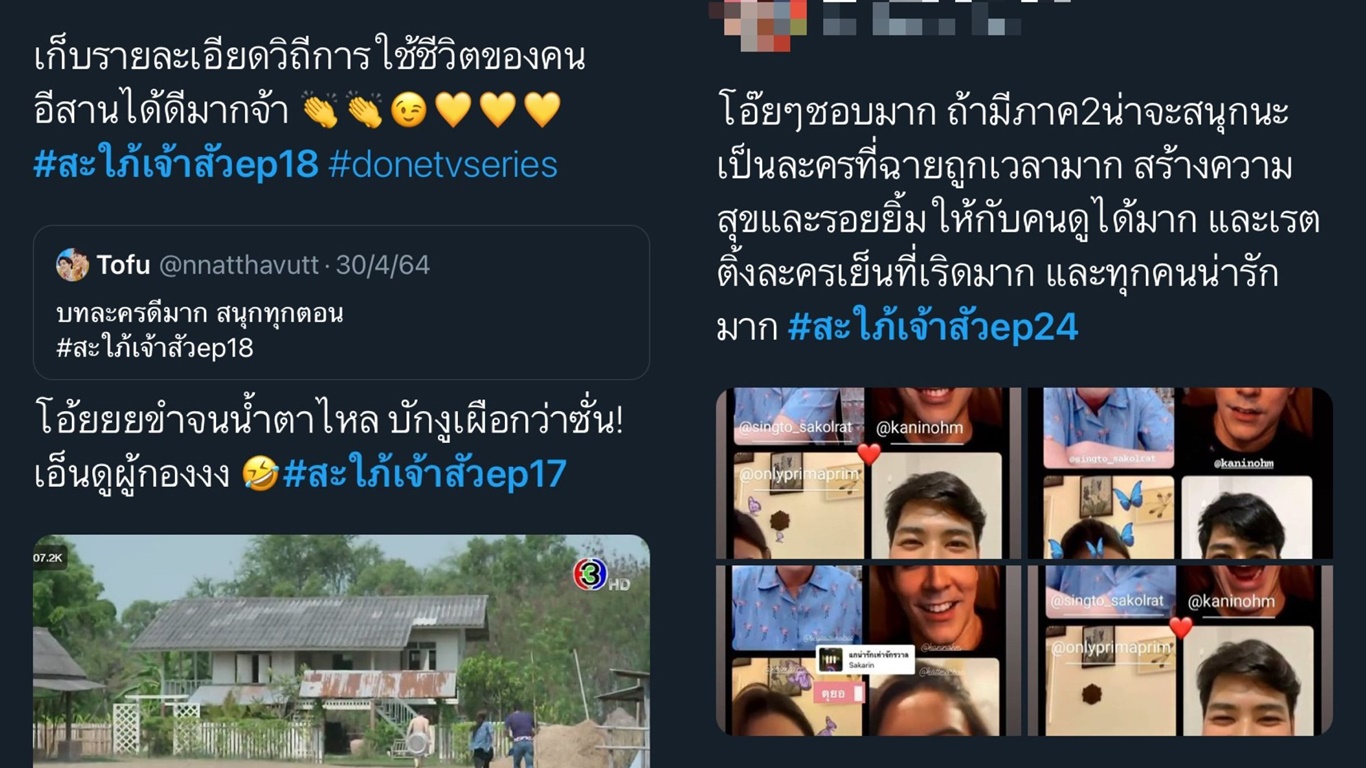Open the farmhouse video thumbnail
Viewport: 1366px width, 768px height.
coord(341,651)
